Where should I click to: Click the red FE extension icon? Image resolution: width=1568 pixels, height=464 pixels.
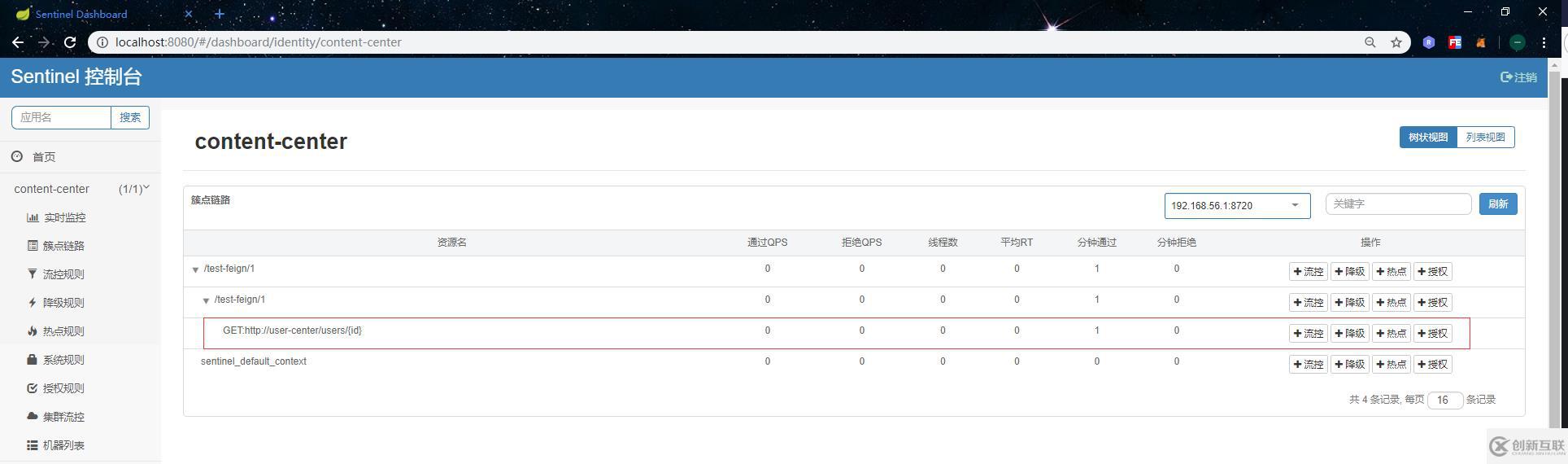point(1455,42)
